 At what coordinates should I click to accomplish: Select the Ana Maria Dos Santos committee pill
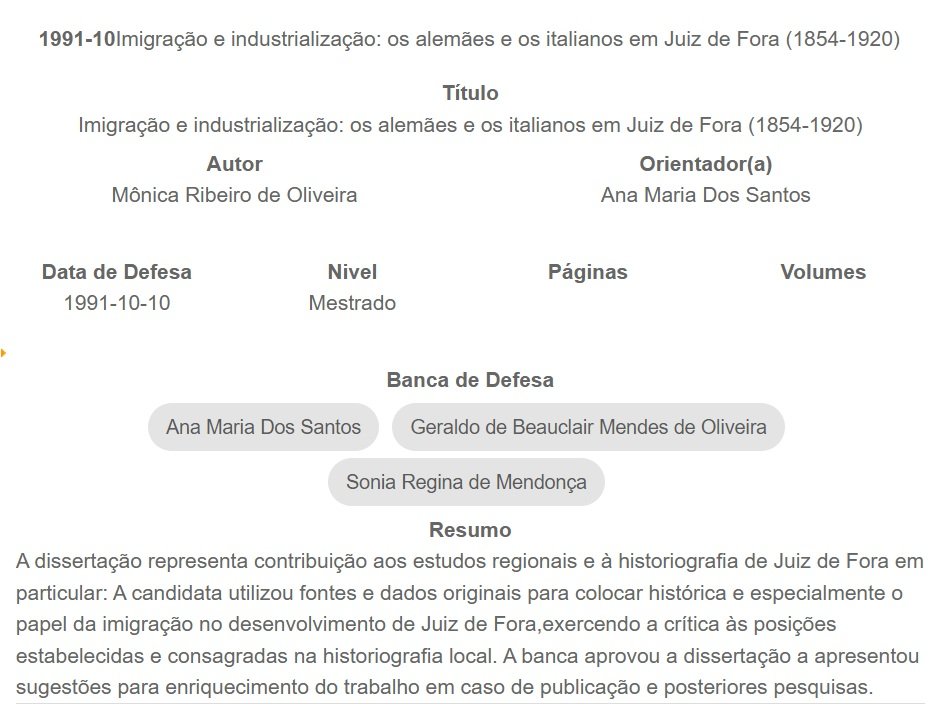[x=263, y=427]
